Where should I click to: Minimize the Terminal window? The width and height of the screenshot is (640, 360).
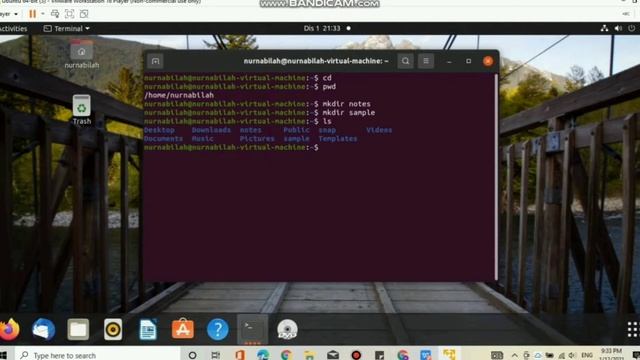[449, 61]
